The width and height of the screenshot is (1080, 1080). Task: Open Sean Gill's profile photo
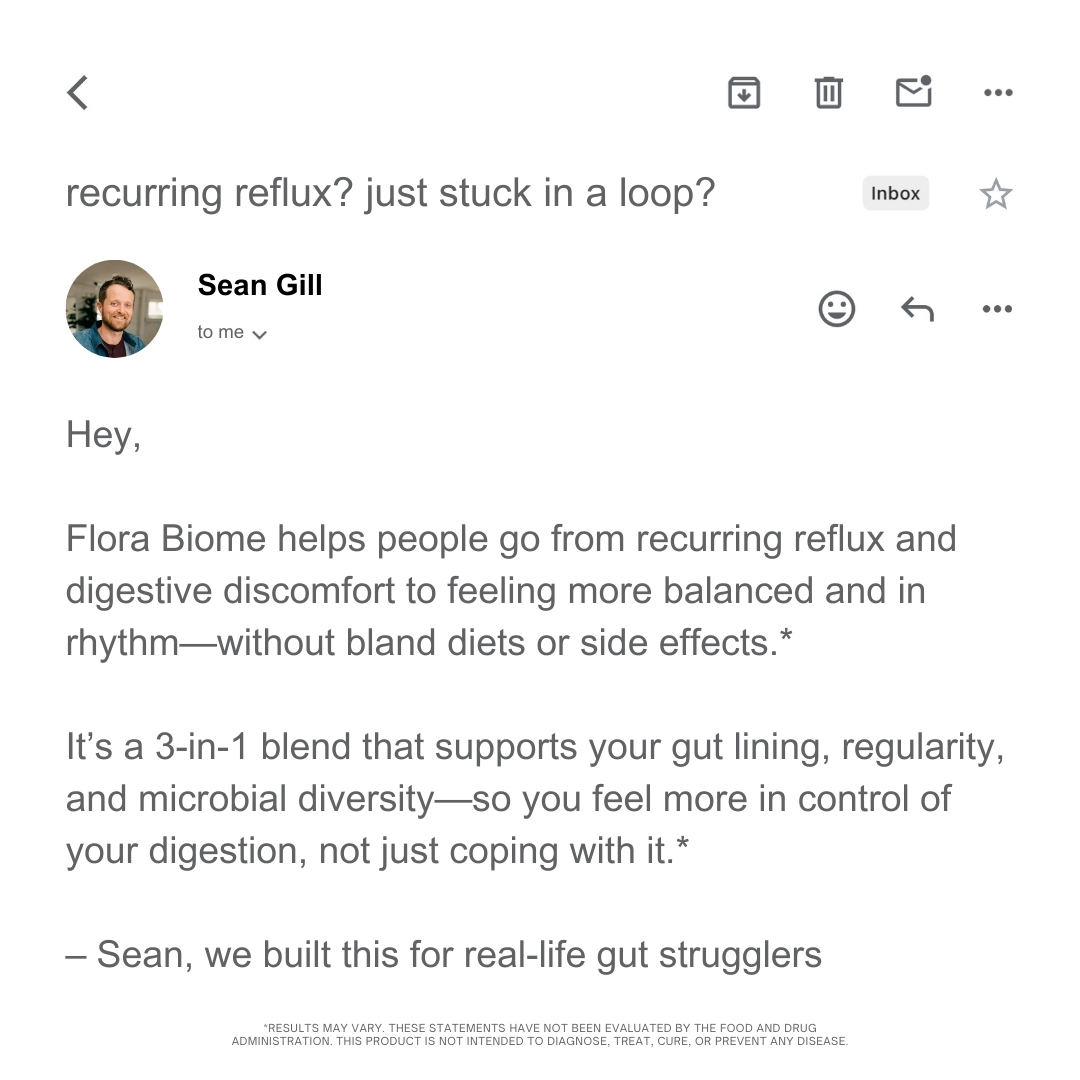114,309
